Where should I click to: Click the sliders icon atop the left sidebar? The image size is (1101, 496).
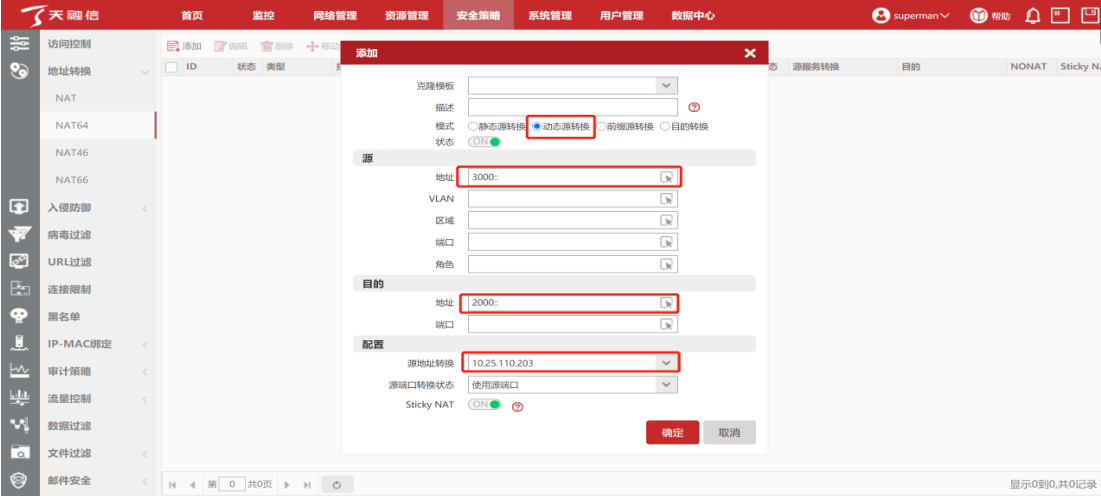click(20, 43)
